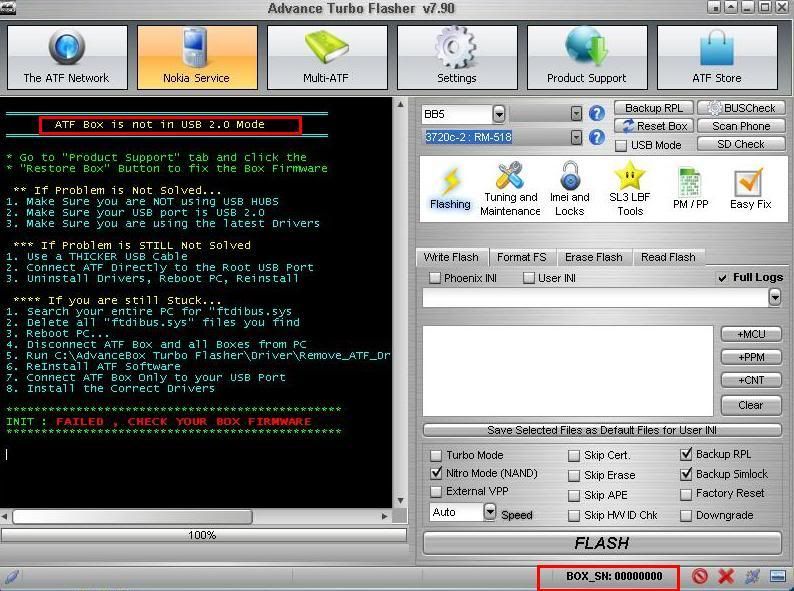Open Tuning and Maintenance tools

point(510,189)
